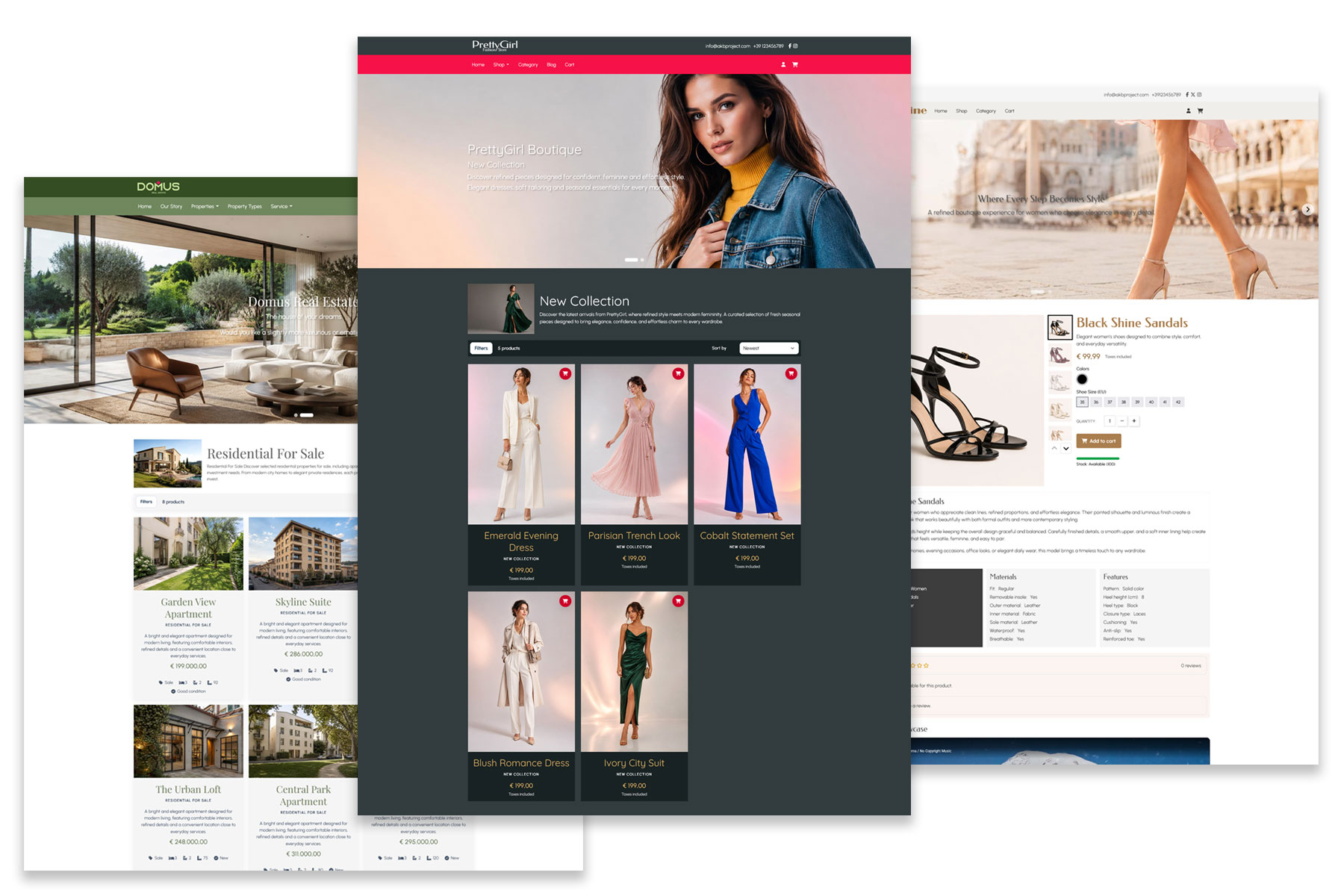The width and height of the screenshot is (1344, 896).
Task: Add Ivory City Suit to cart icon
Action: tap(678, 600)
